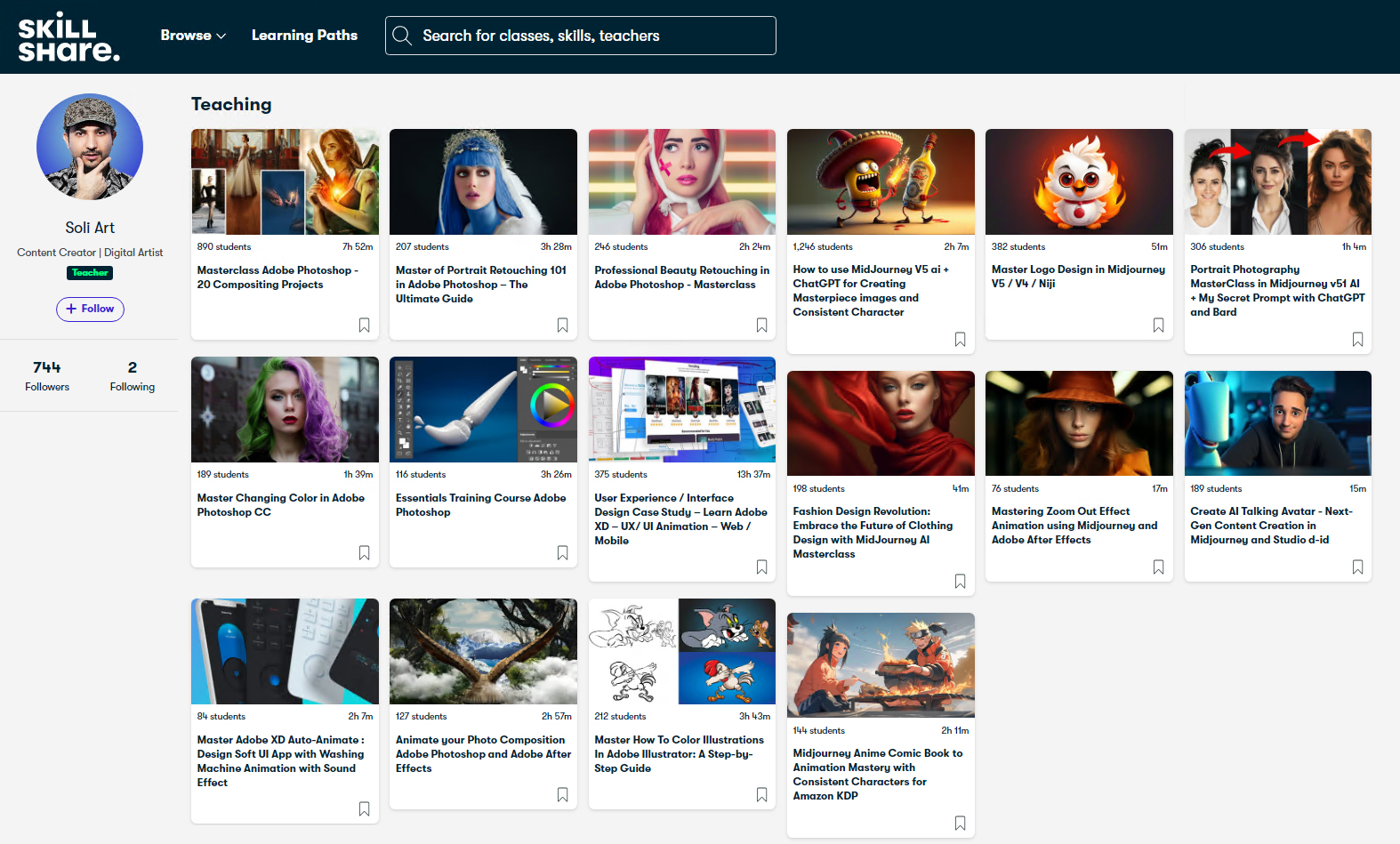Bookmark Master Logo Design in Midjourney
This screenshot has width=1400, height=844.
(x=1158, y=326)
